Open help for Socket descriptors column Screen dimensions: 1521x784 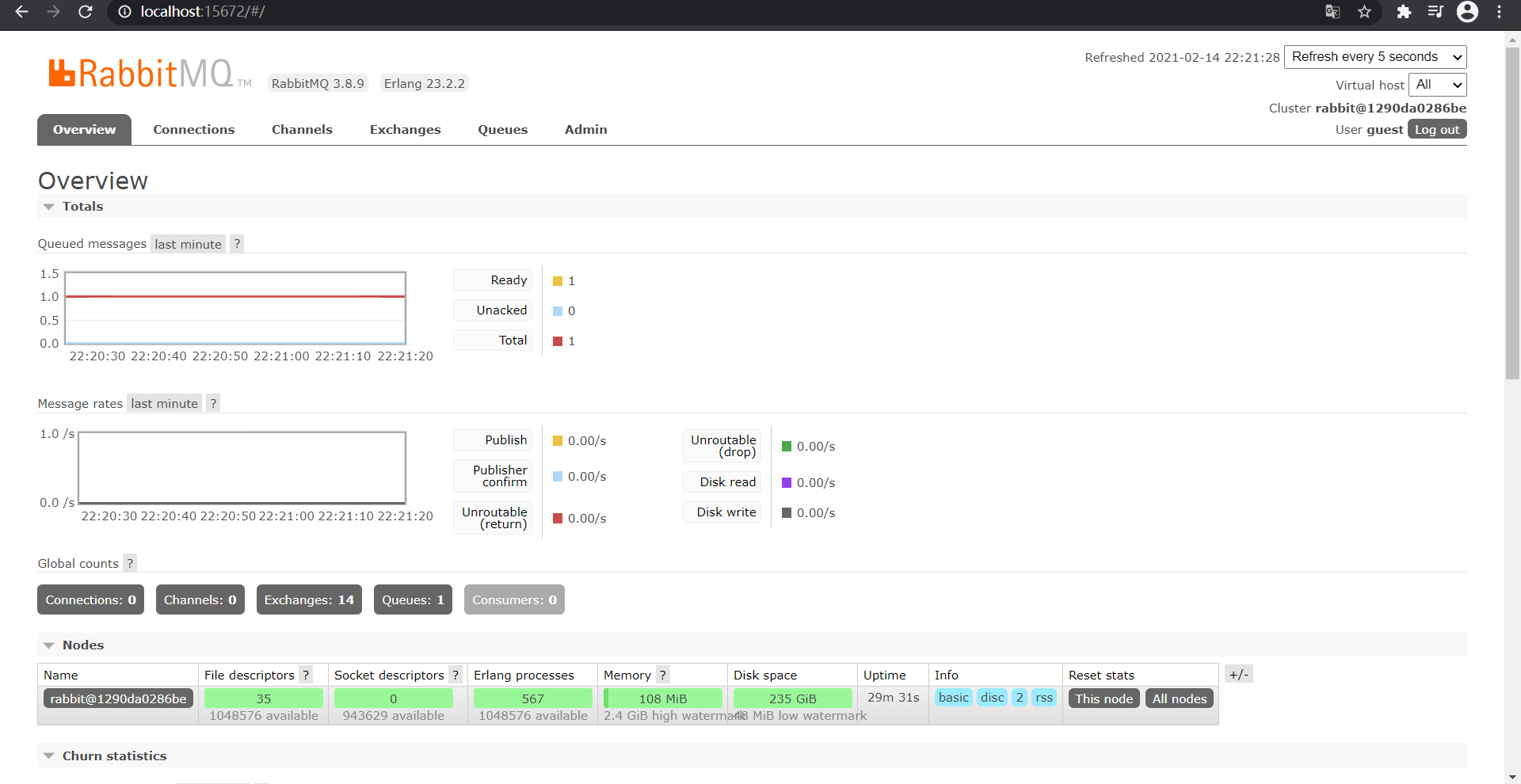[456, 675]
